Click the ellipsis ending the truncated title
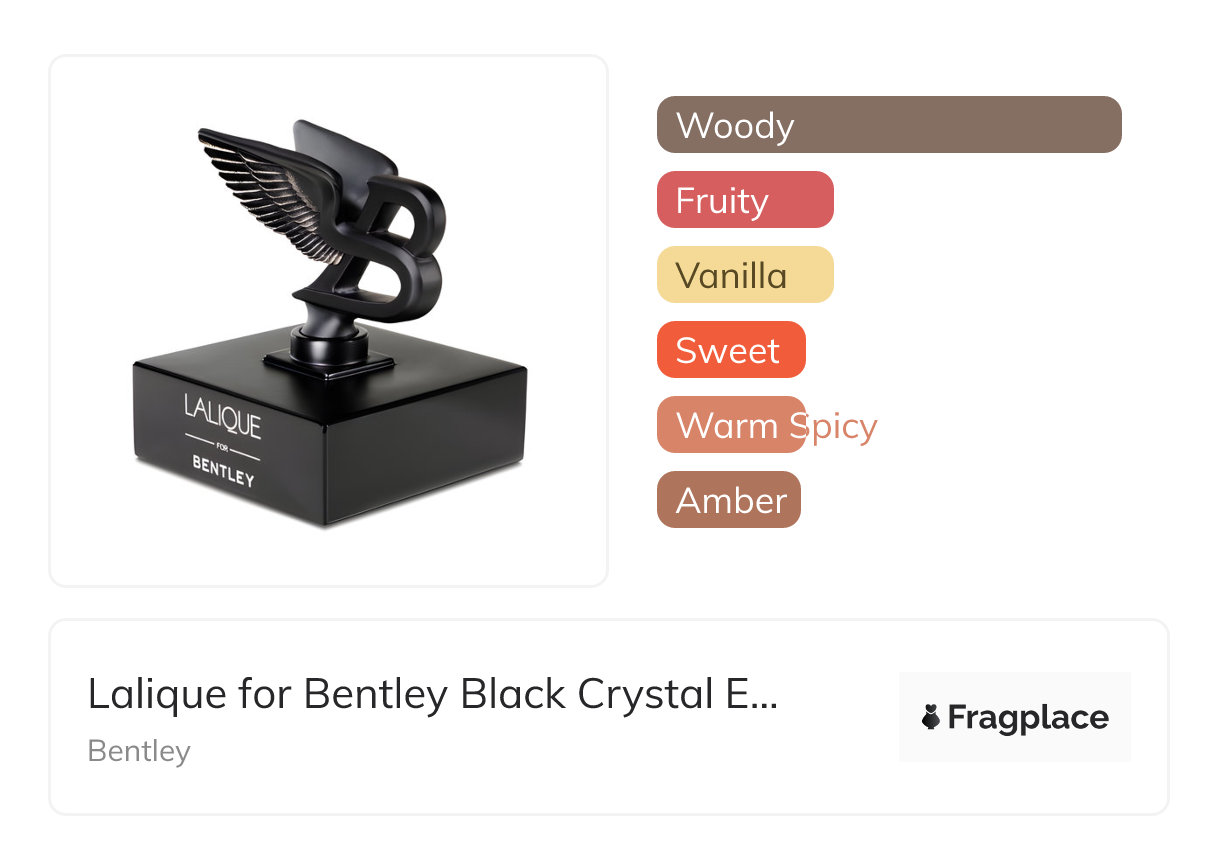This screenshot has width=1218, height=864. point(763,696)
